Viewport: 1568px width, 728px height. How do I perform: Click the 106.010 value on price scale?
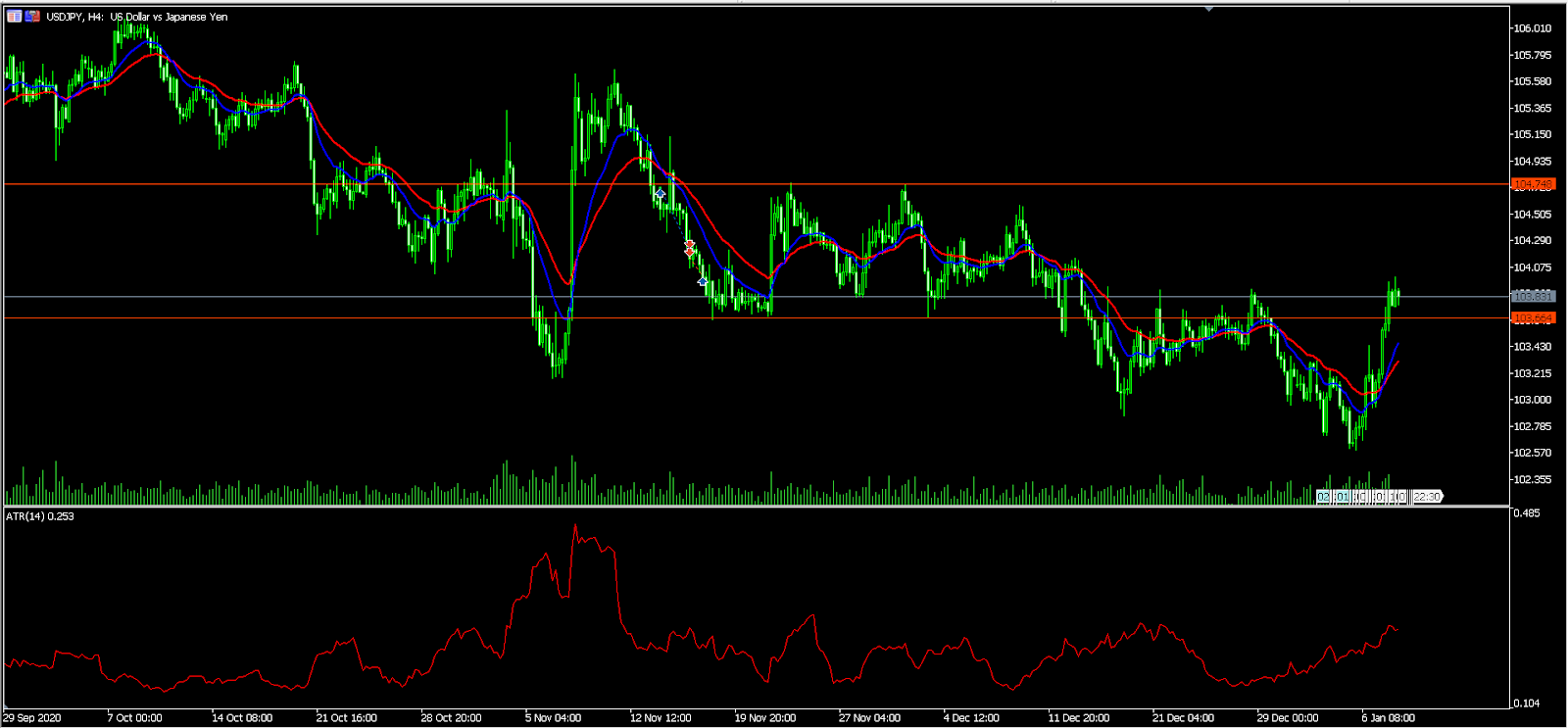1533,28
